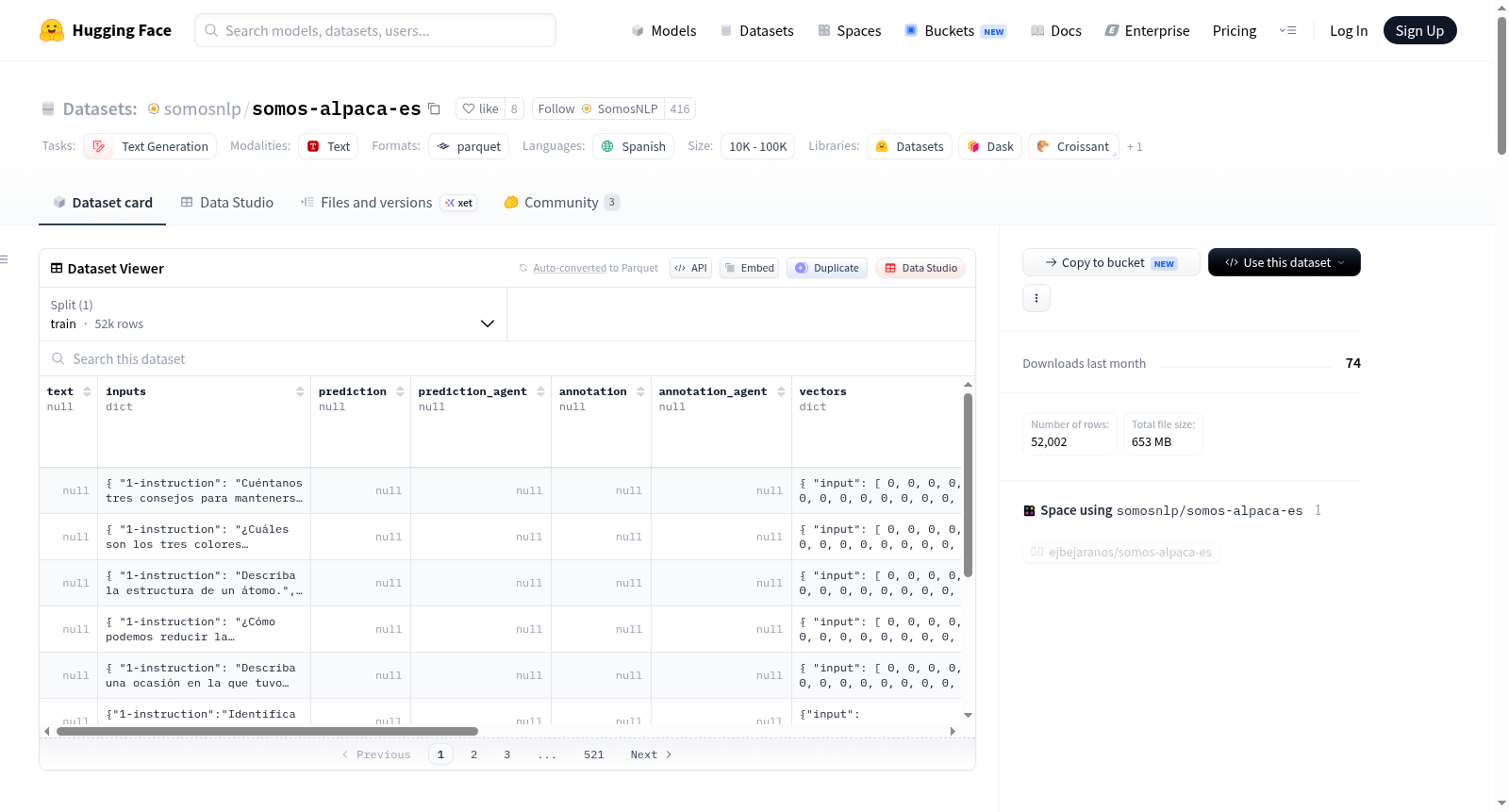This screenshot has width=1509, height=812.
Task: Open Models in top navigation
Action: coord(664,30)
